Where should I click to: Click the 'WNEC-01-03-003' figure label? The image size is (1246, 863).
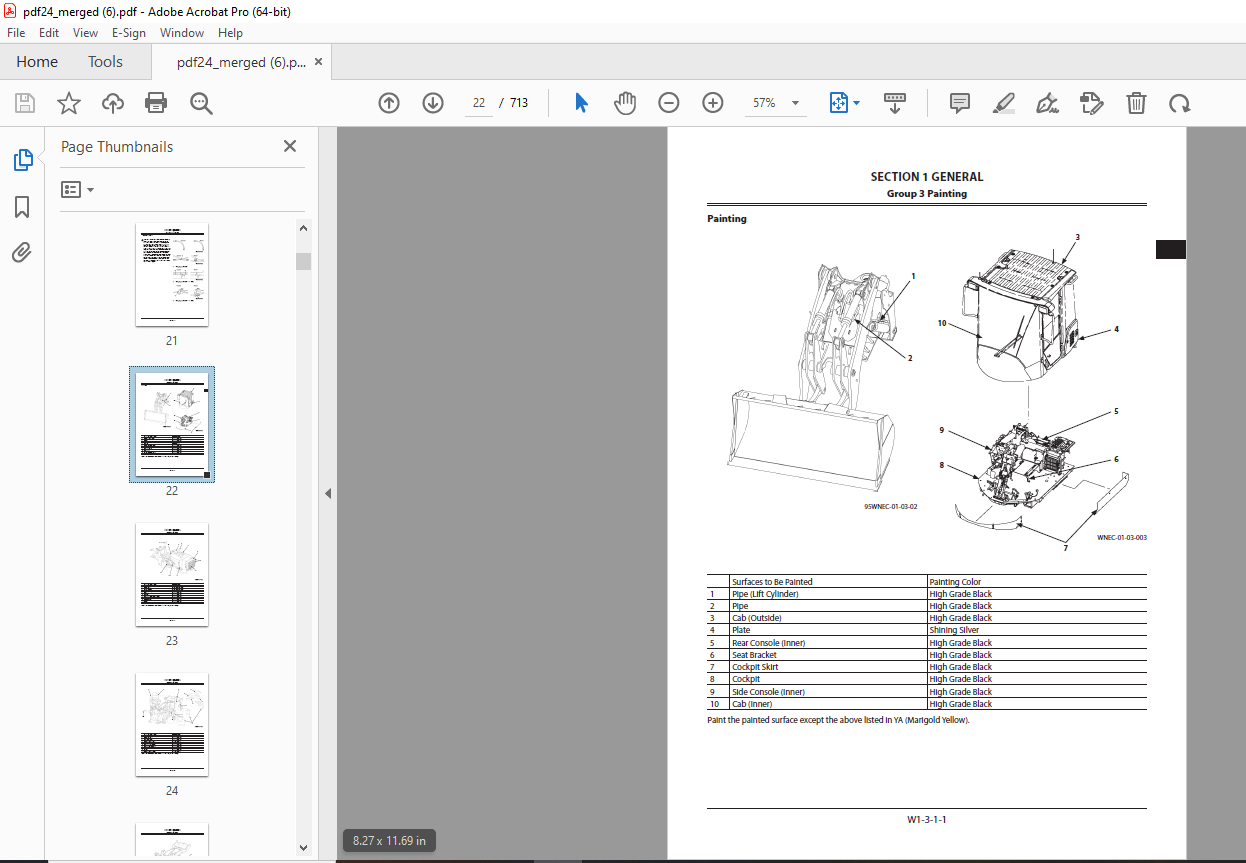(1121, 538)
